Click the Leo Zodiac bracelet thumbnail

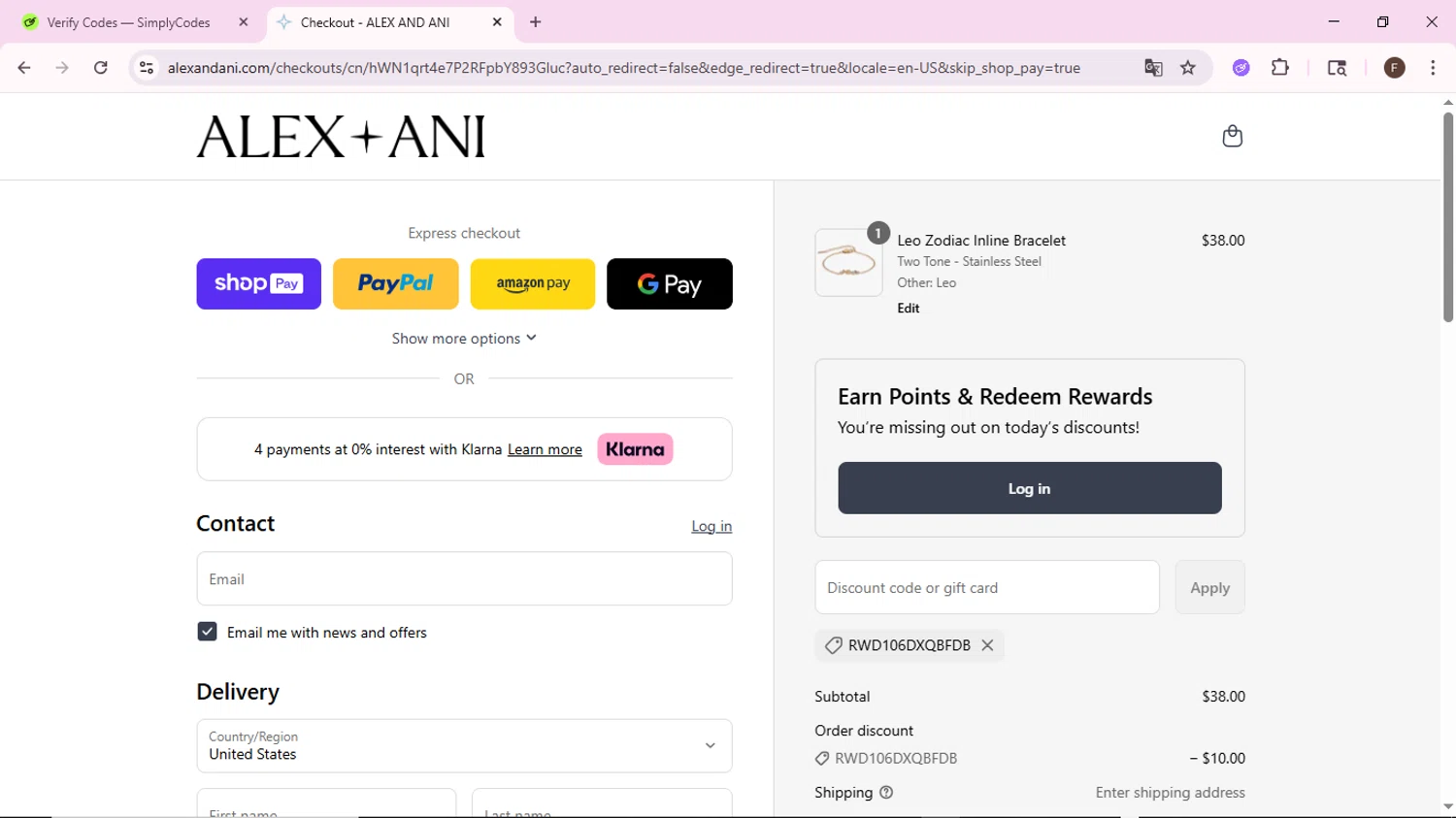pos(848,263)
